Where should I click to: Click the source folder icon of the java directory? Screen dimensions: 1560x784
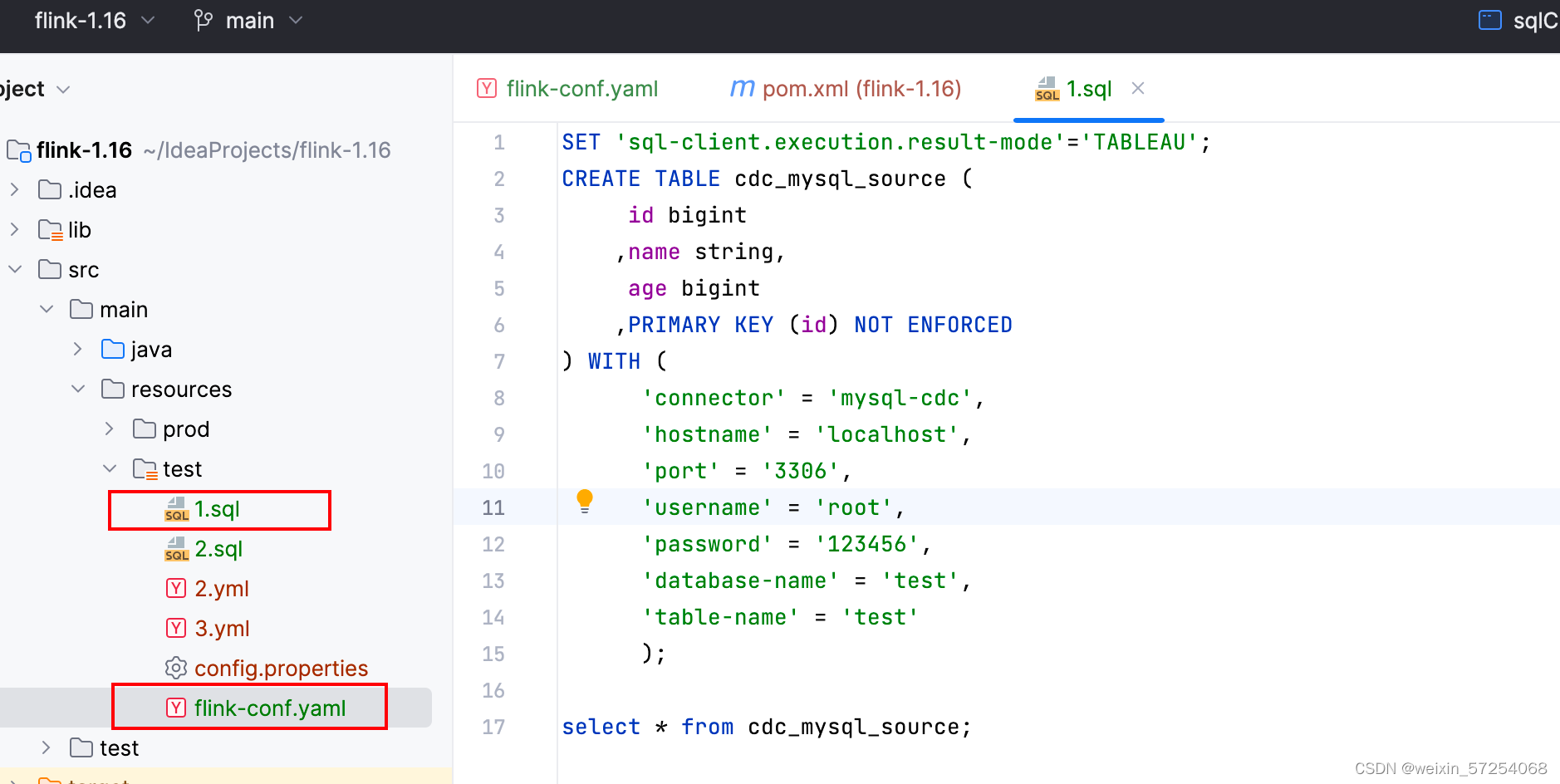click(x=112, y=349)
